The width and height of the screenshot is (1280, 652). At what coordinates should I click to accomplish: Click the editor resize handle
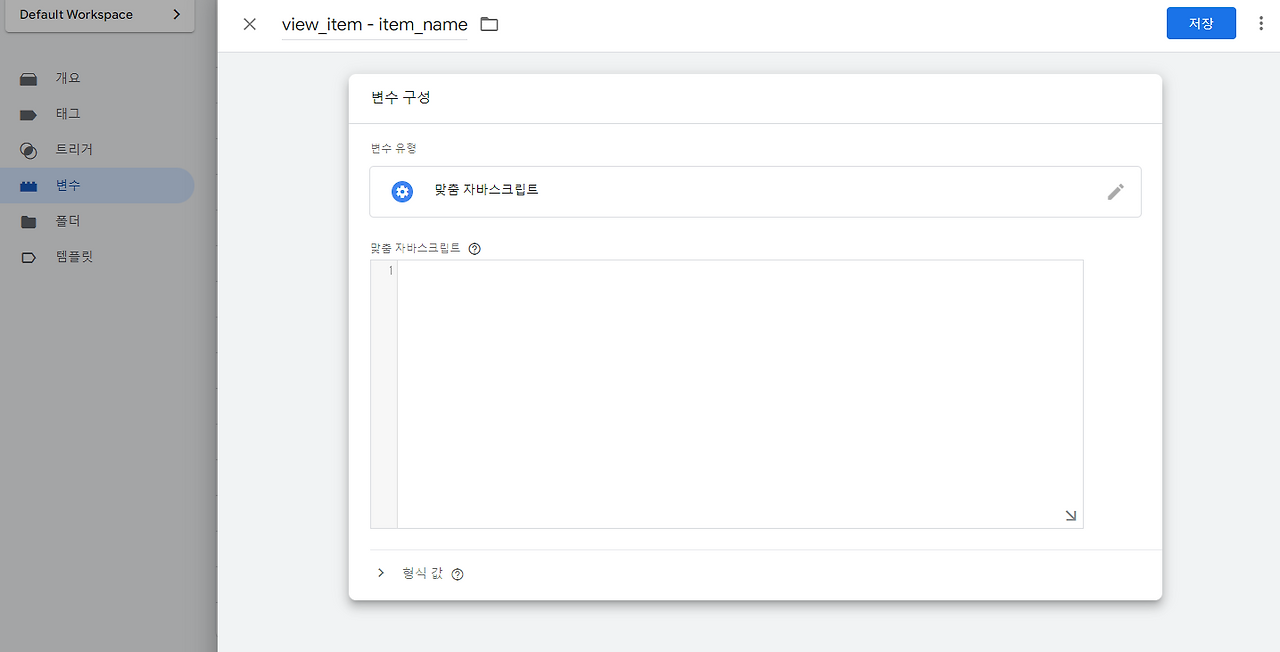click(x=1070, y=515)
